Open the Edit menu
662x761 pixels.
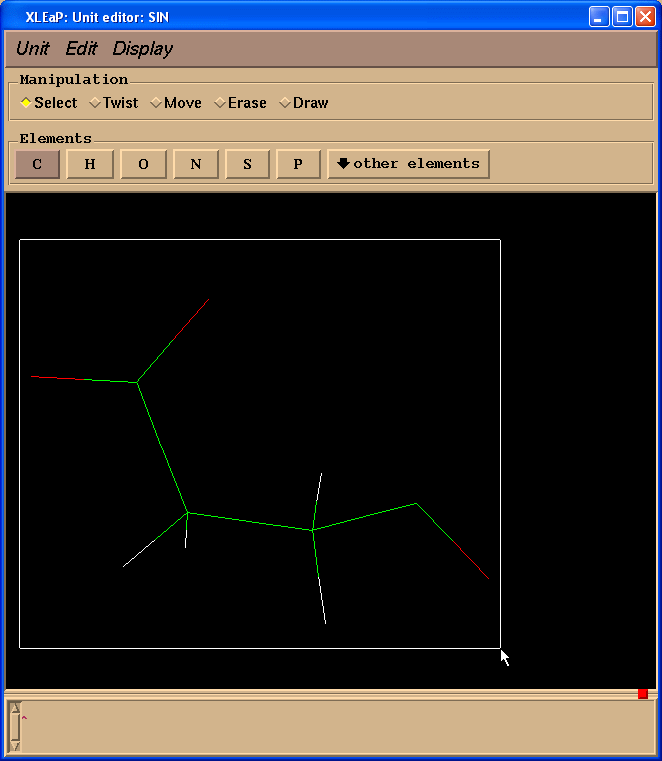click(x=82, y=49)
